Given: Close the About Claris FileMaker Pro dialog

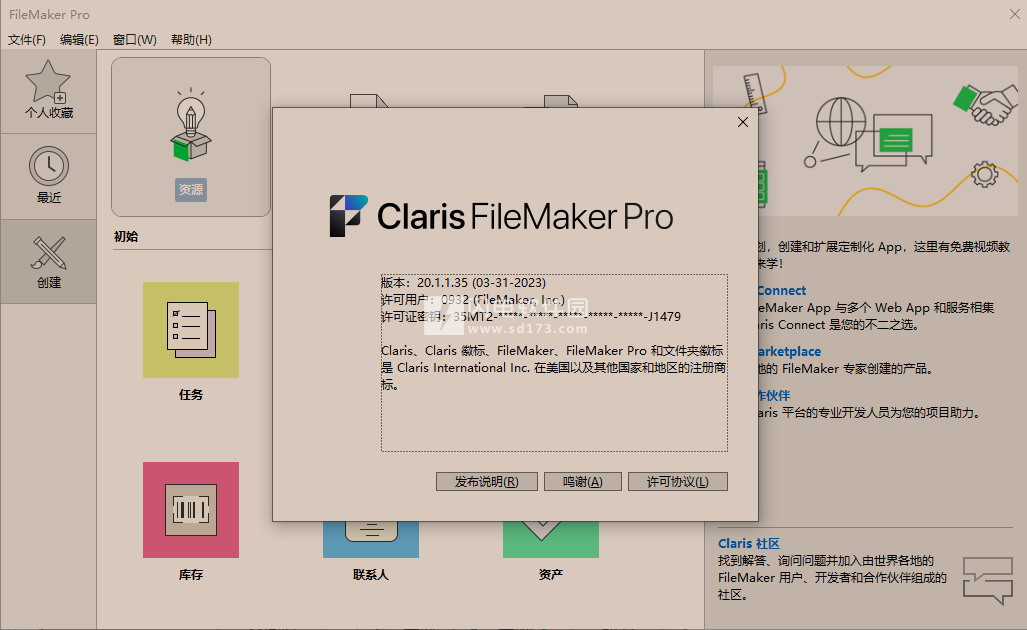Looking at the screenshot, I should tap(743, 122).
